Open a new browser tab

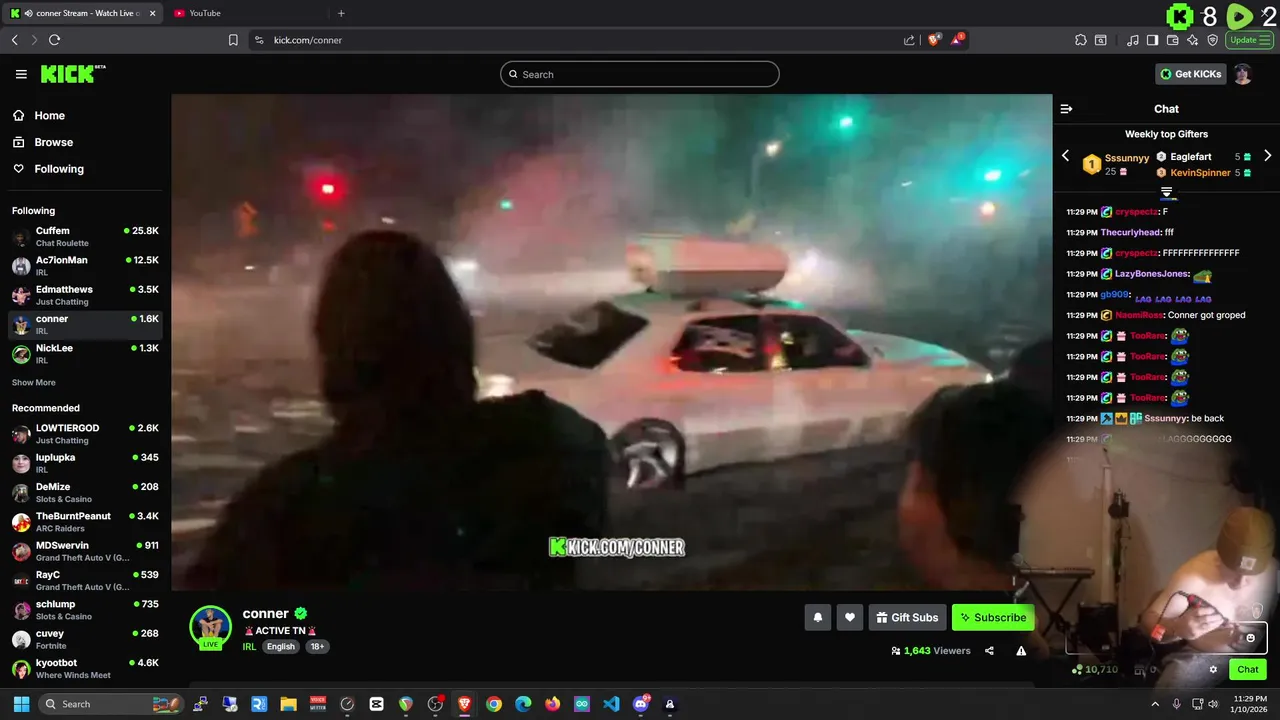pos(341,13)
